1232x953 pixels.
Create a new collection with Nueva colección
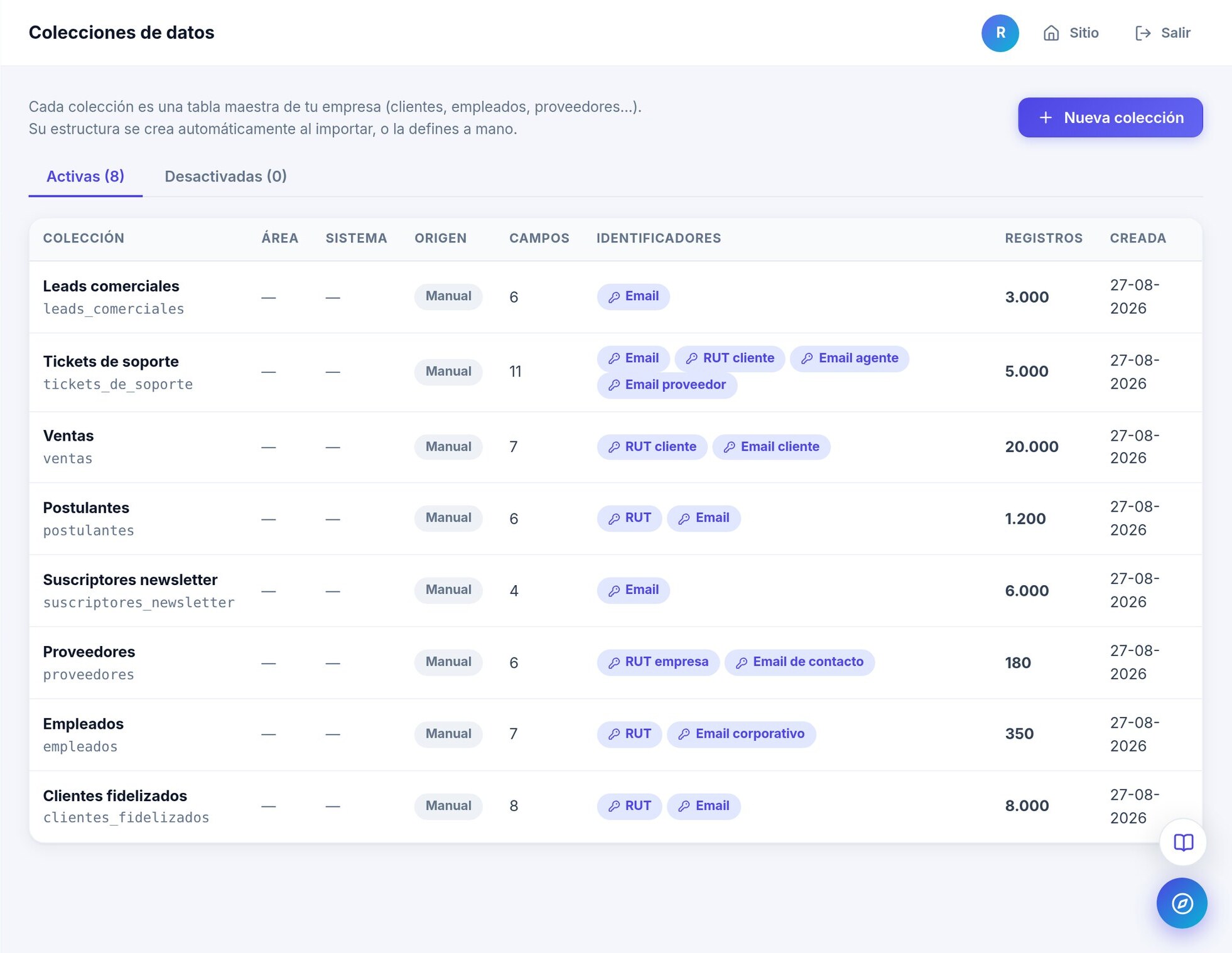point(1110,117)
